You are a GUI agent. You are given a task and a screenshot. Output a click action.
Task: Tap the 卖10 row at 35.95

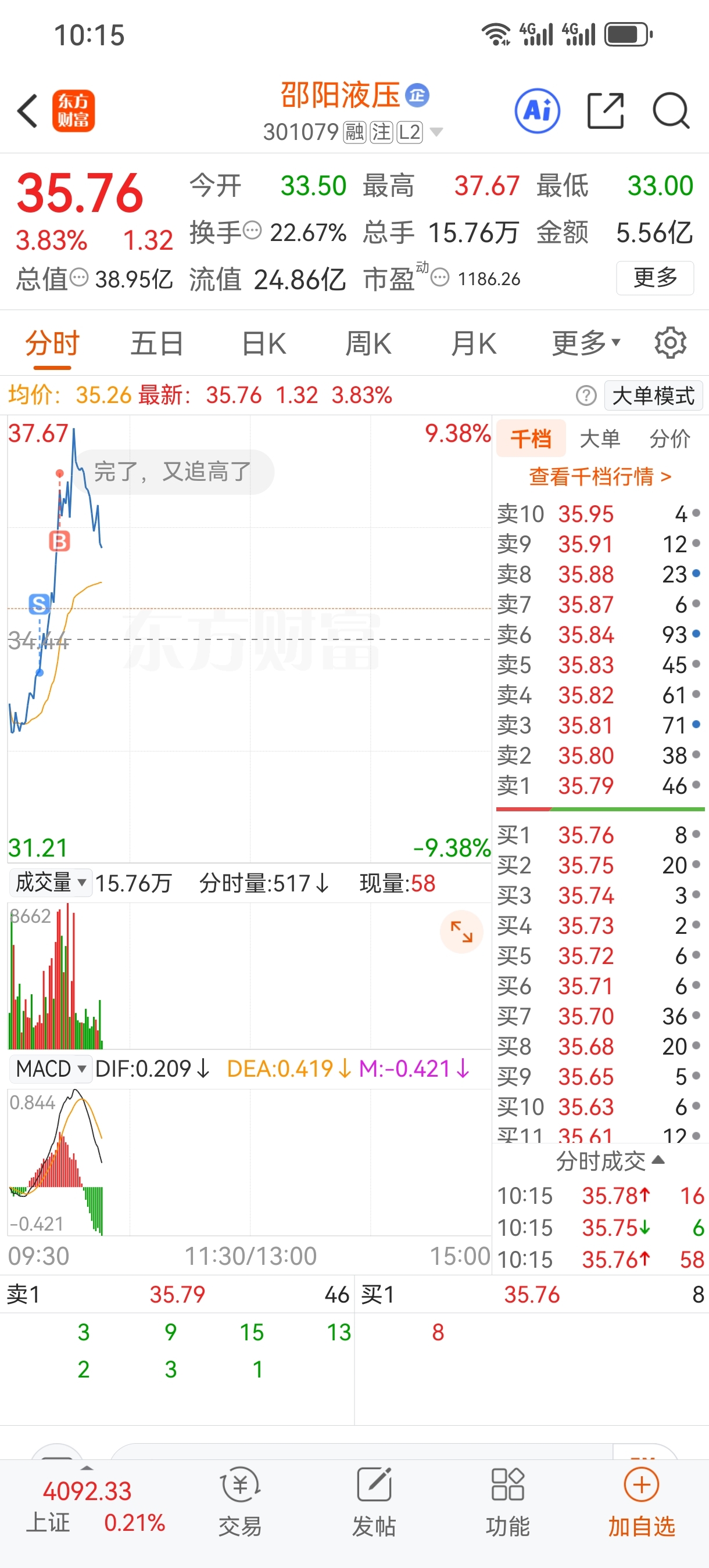coord(599,514)
